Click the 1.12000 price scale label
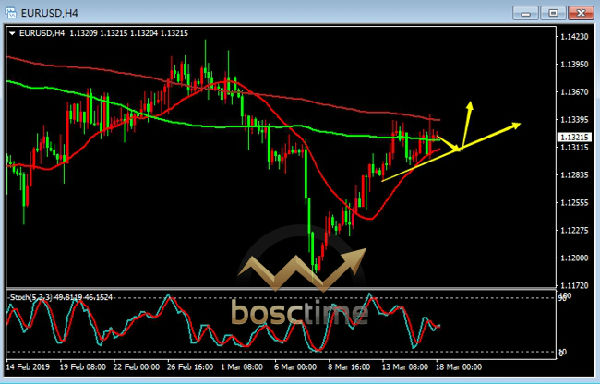Screen dimensions: 600x384 click(574, 258)
